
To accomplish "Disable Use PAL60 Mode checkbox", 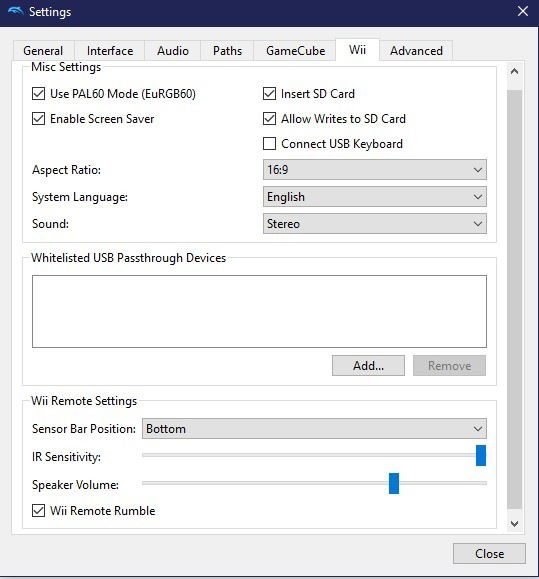I will coord(38,93).
